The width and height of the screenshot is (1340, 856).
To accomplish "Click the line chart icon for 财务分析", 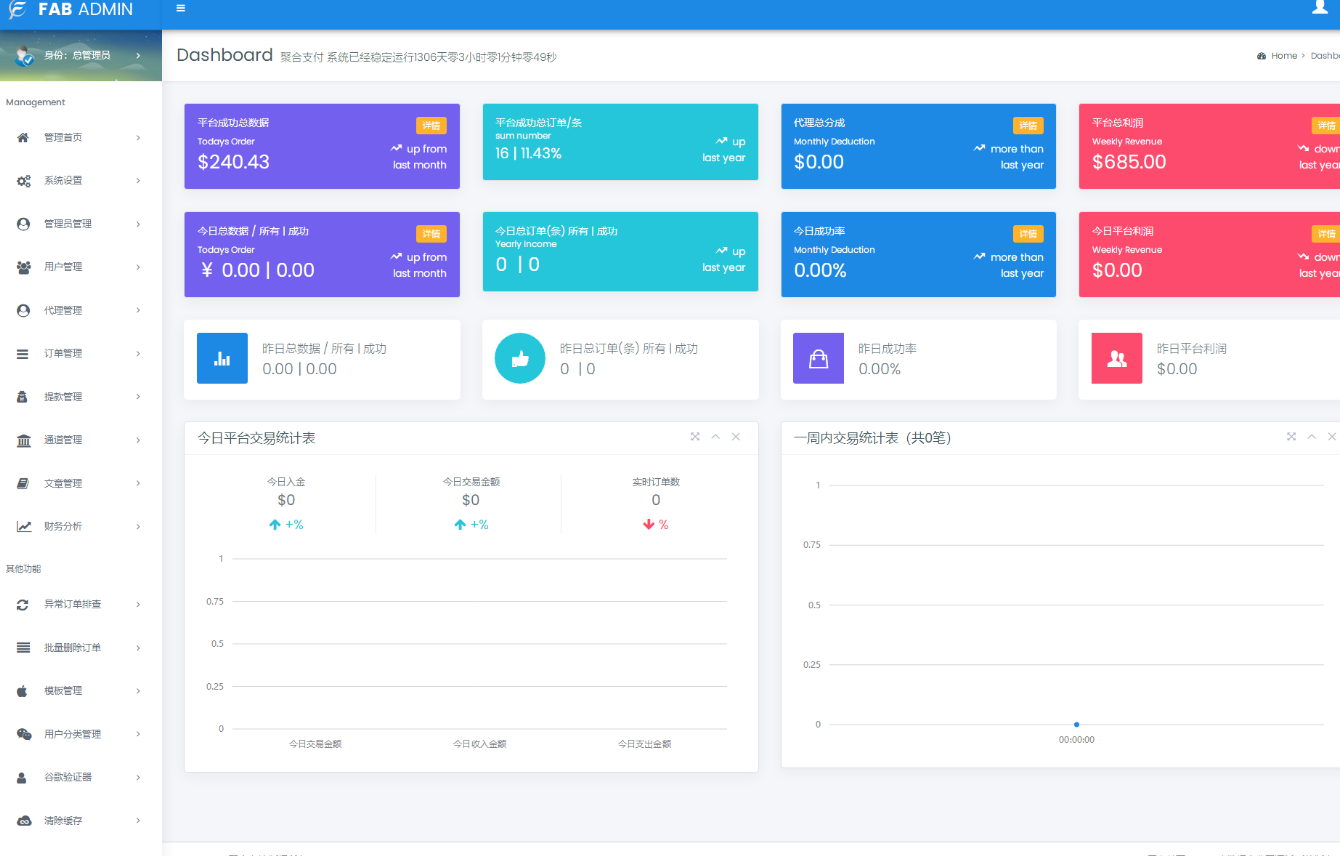I will 23,527.
